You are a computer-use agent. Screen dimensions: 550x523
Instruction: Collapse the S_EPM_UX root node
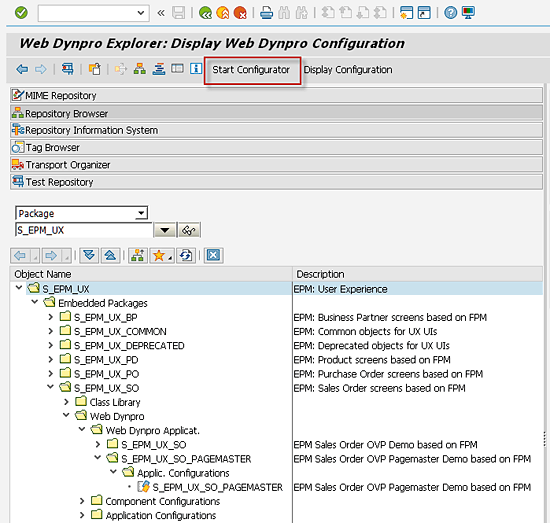(x=19, y=288)
